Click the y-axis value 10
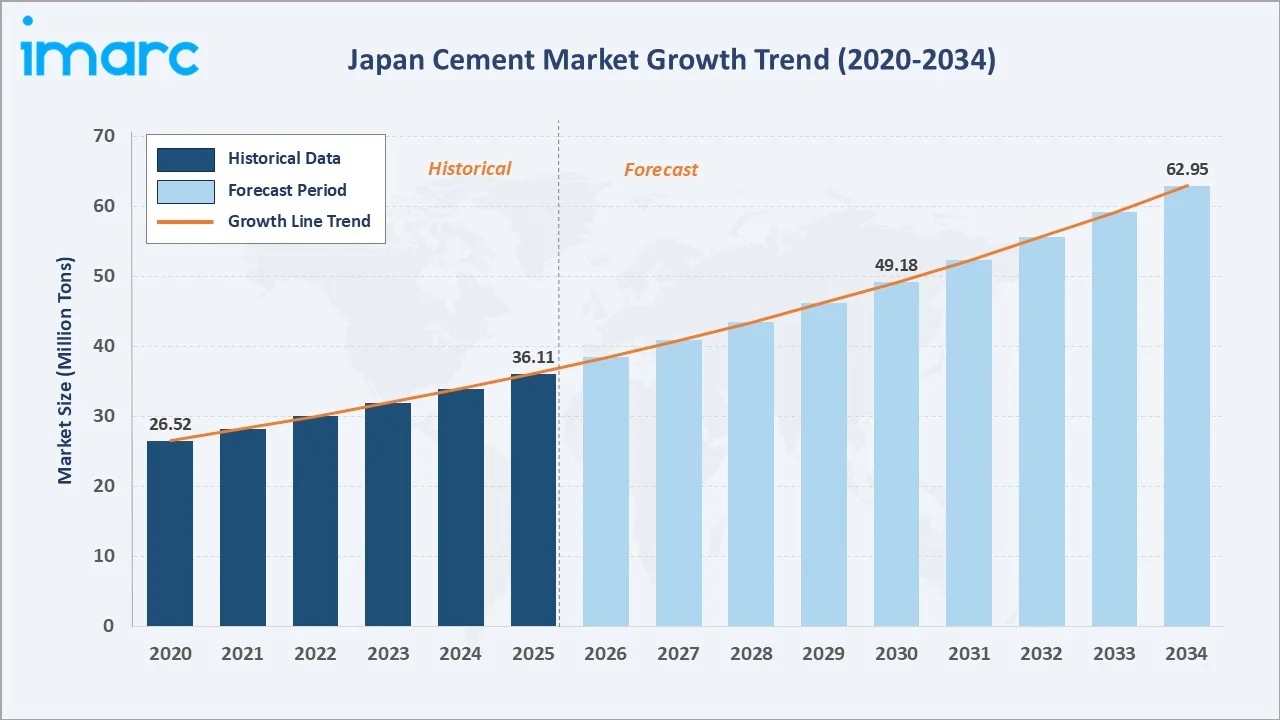Image resolution: width=1280 pixels, height=720 pixels. [x=105, y=556]
